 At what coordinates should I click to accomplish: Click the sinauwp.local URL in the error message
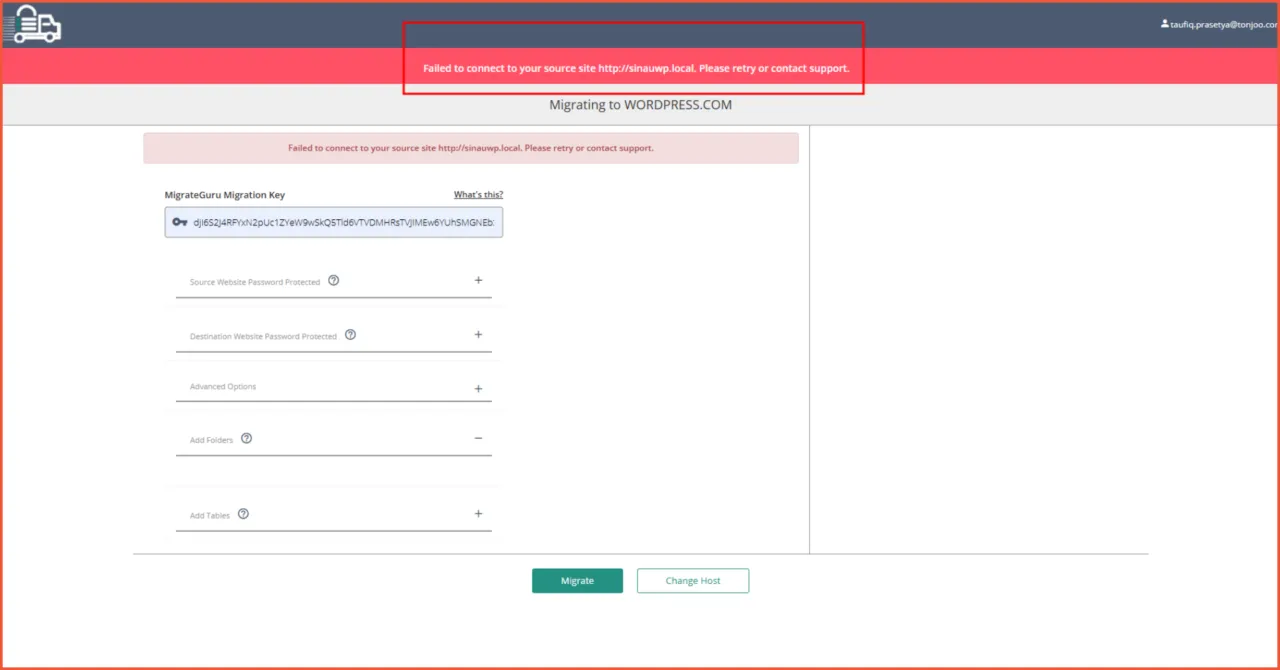pyautogui.click(x=644, y=68)
